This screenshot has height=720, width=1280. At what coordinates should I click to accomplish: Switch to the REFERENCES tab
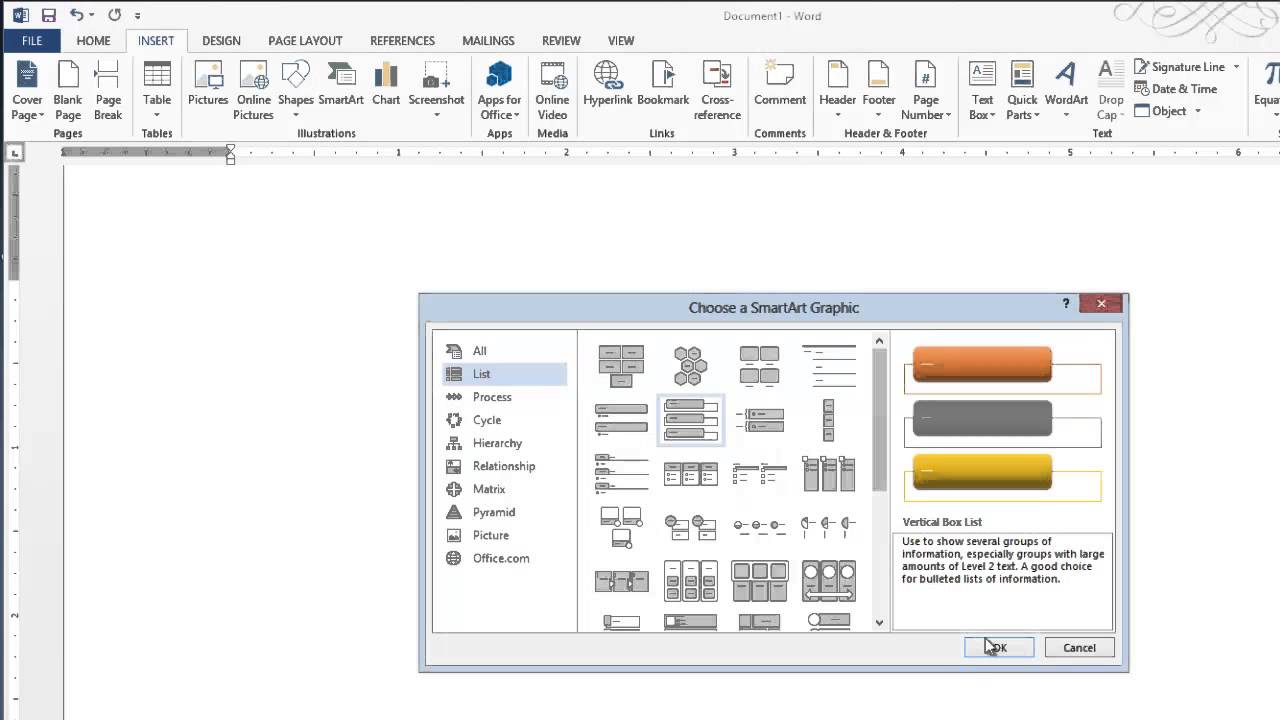(x=402, y=41)
